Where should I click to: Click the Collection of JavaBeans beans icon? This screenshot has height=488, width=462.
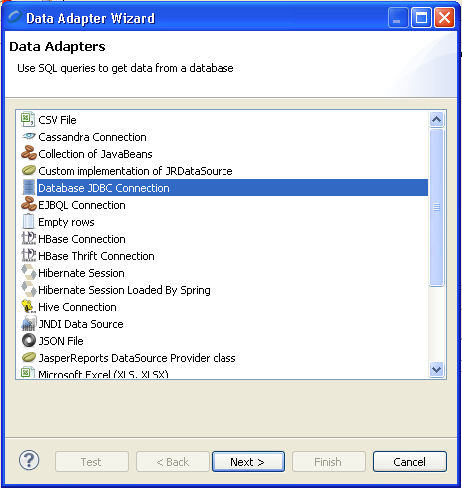point(29,153)
